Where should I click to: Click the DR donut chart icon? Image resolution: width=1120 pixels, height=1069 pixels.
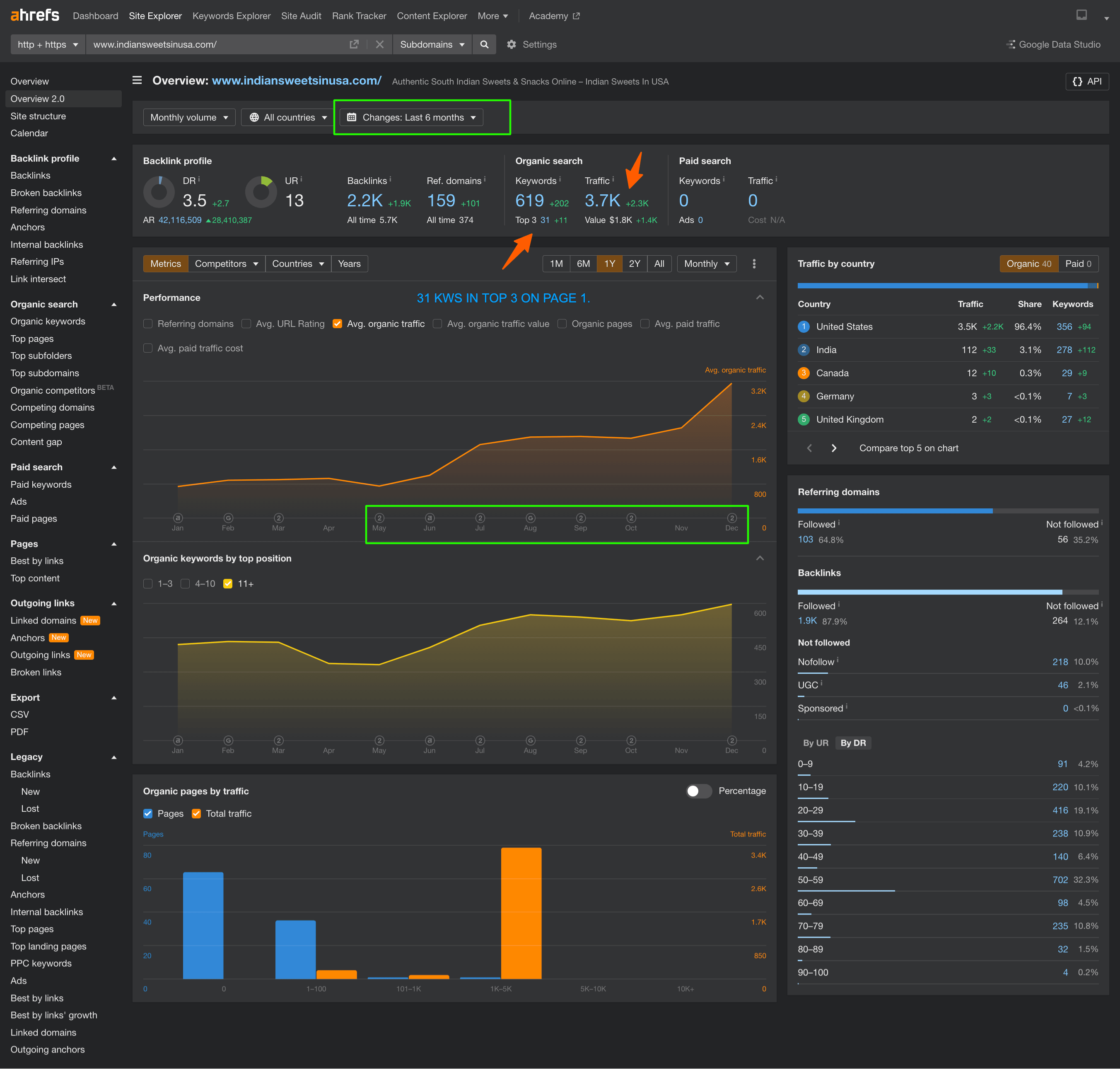(x=159, y=192)
